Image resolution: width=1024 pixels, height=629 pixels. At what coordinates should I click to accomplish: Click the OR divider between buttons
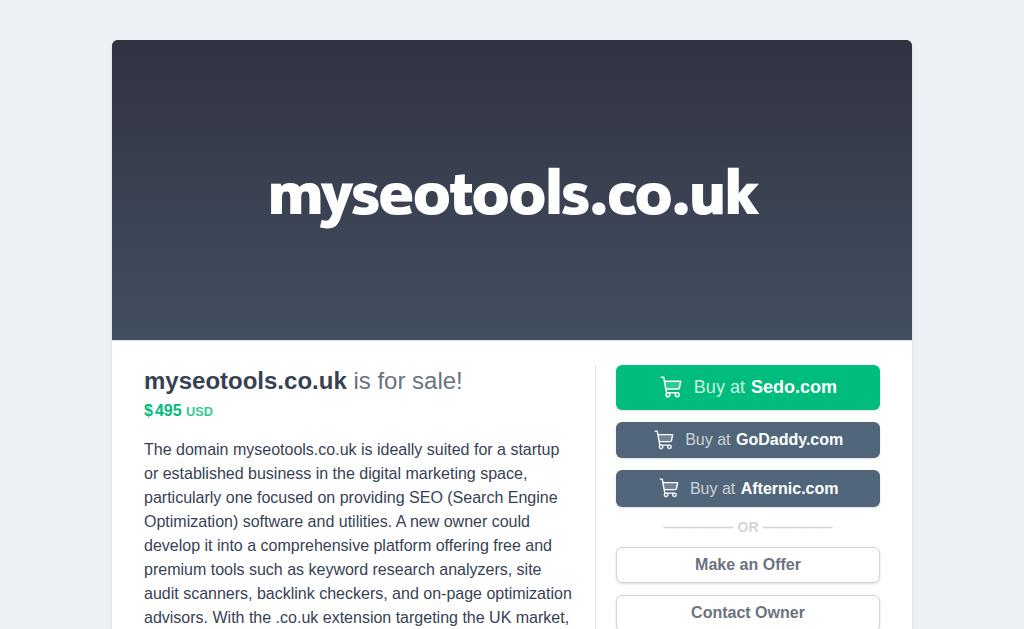coord(748,527)
